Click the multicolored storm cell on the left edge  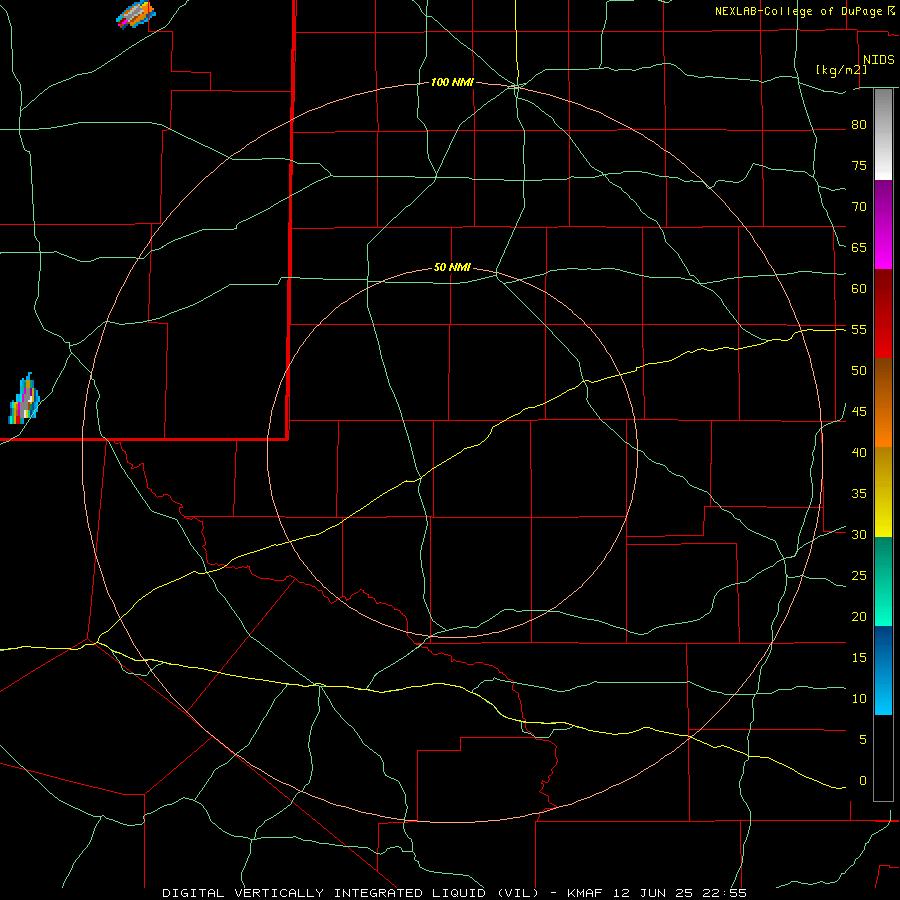(x=24, y=399)
